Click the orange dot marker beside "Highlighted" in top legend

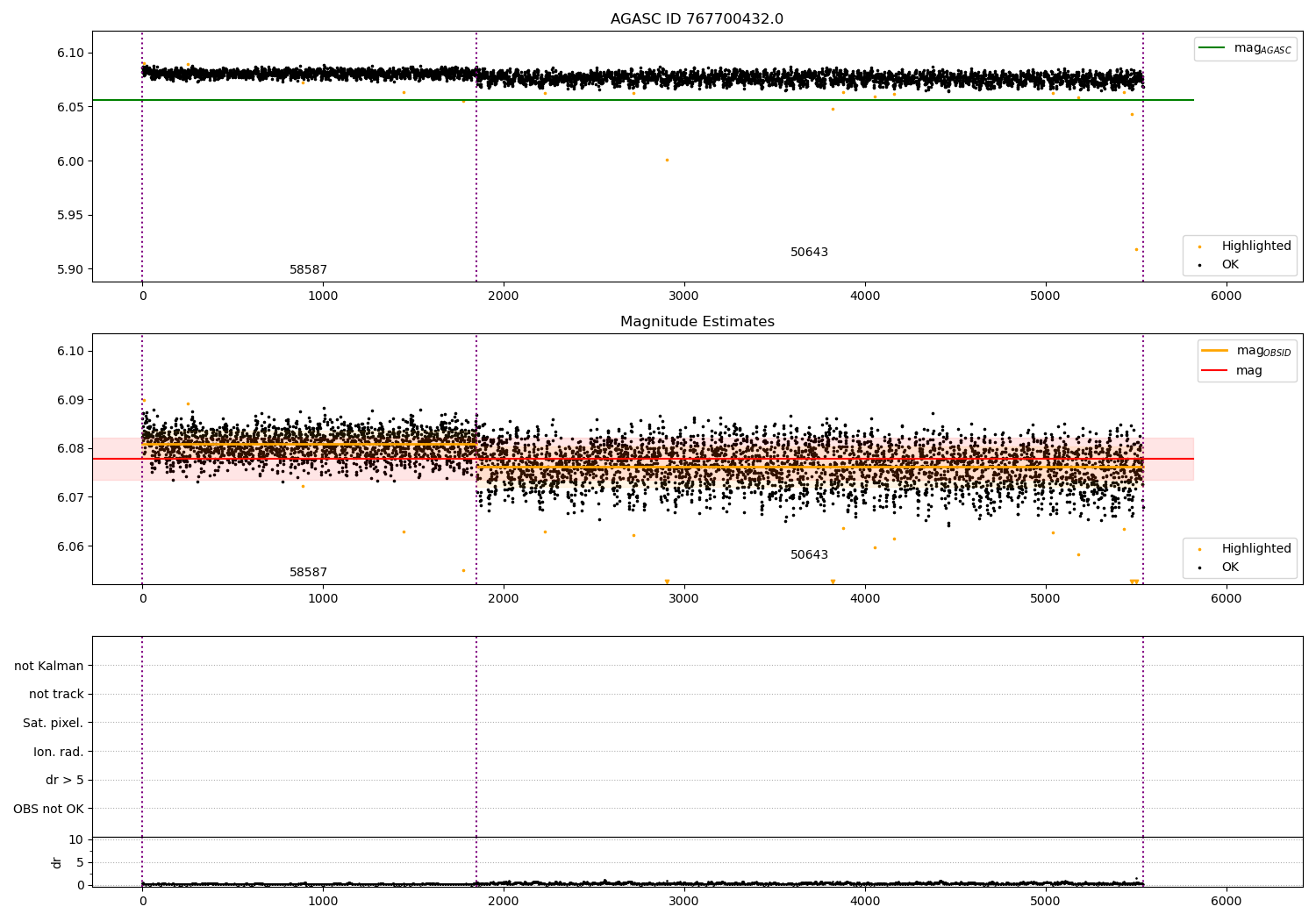pos(1199,247)
